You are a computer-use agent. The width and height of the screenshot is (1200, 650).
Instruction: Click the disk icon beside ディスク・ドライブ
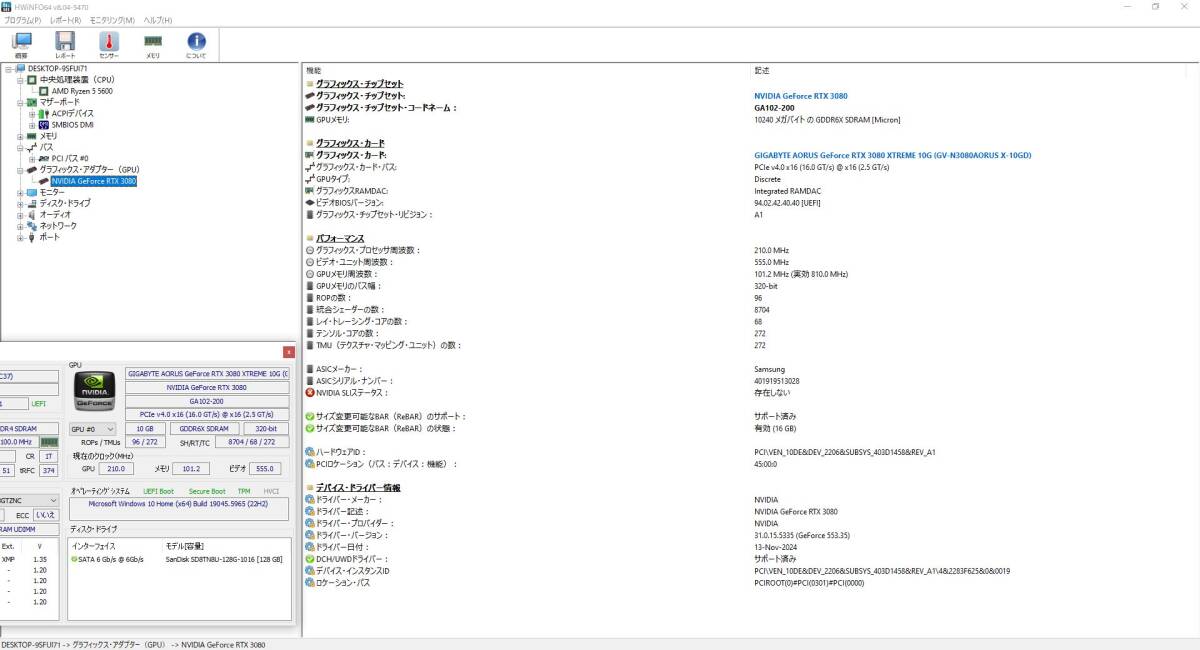click(x=32, y=203)
